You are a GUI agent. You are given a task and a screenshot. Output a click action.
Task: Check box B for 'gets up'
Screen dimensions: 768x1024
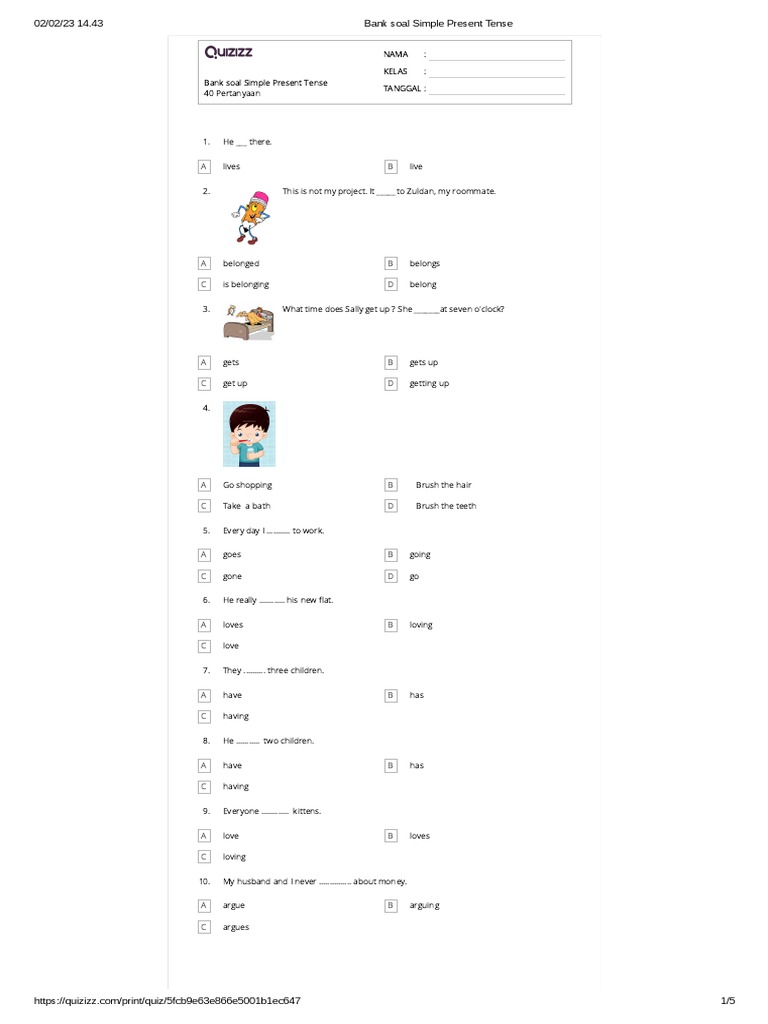tap(391, 362)
